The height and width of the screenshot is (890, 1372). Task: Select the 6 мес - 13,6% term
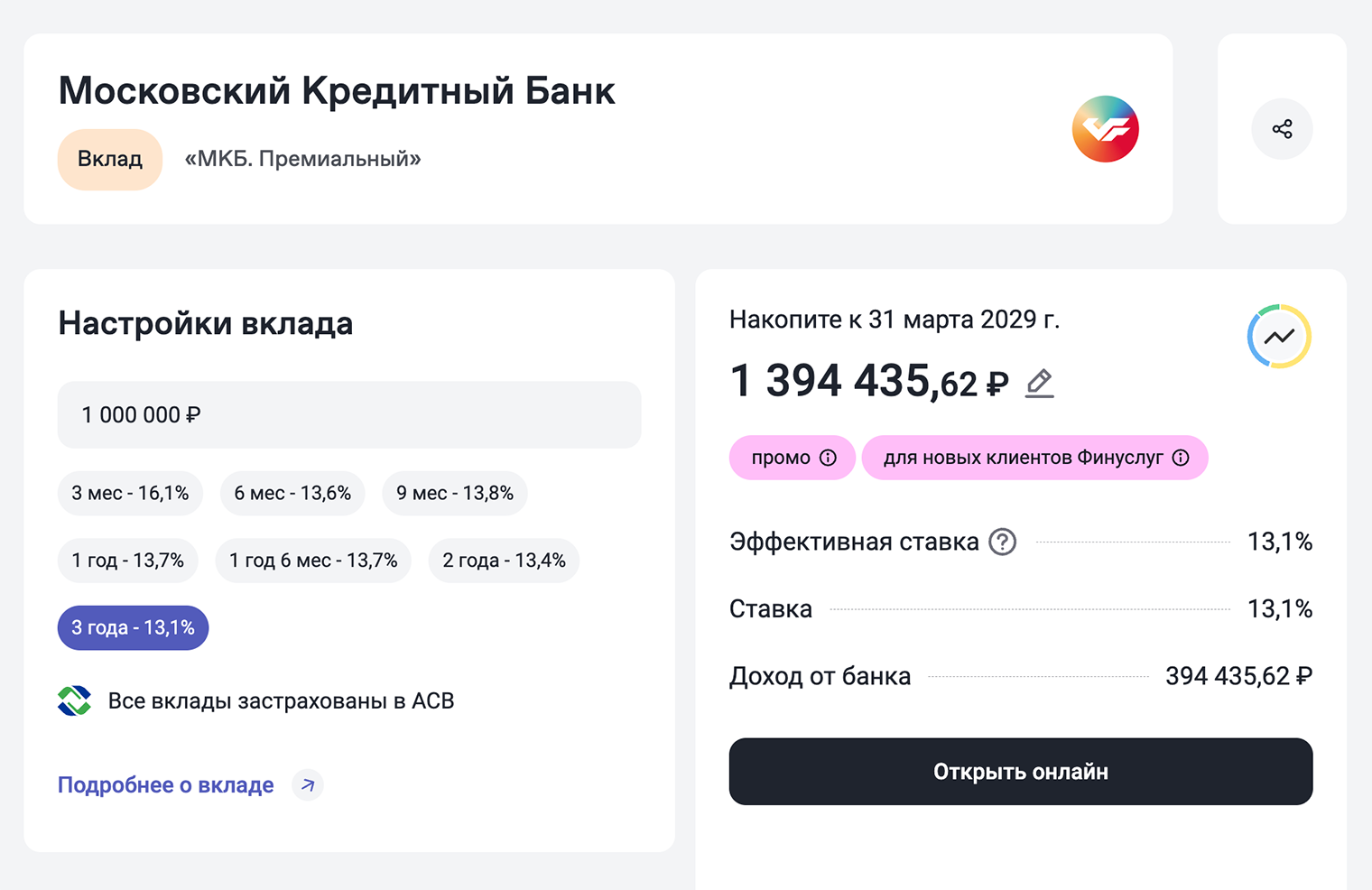point(292,493)
